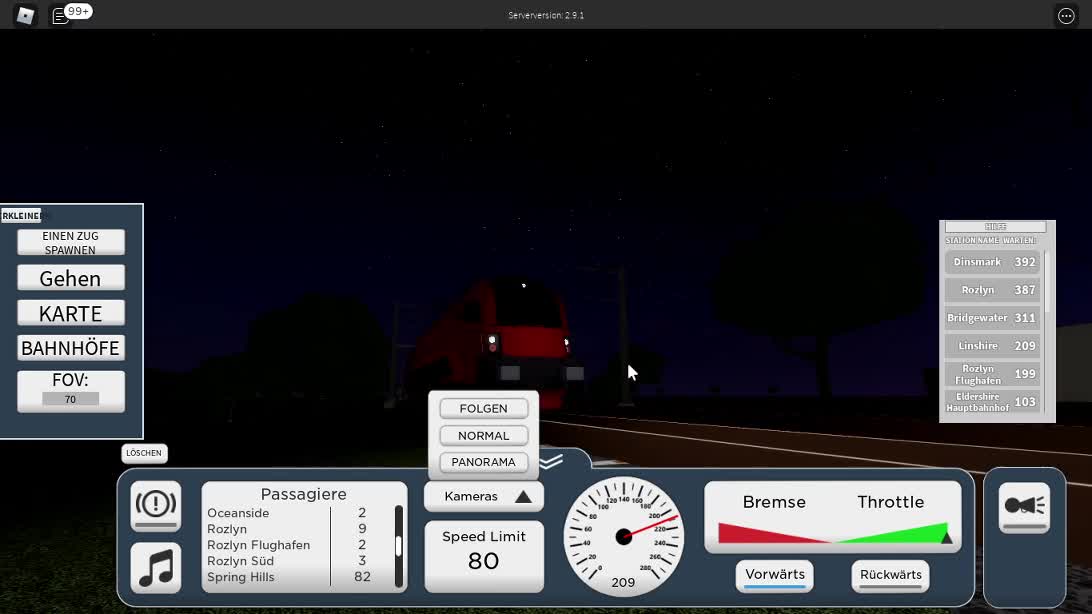Select Eldershire Hauptbahnhof station row
The image size is (1092, 614).
(x=992, y=402)
